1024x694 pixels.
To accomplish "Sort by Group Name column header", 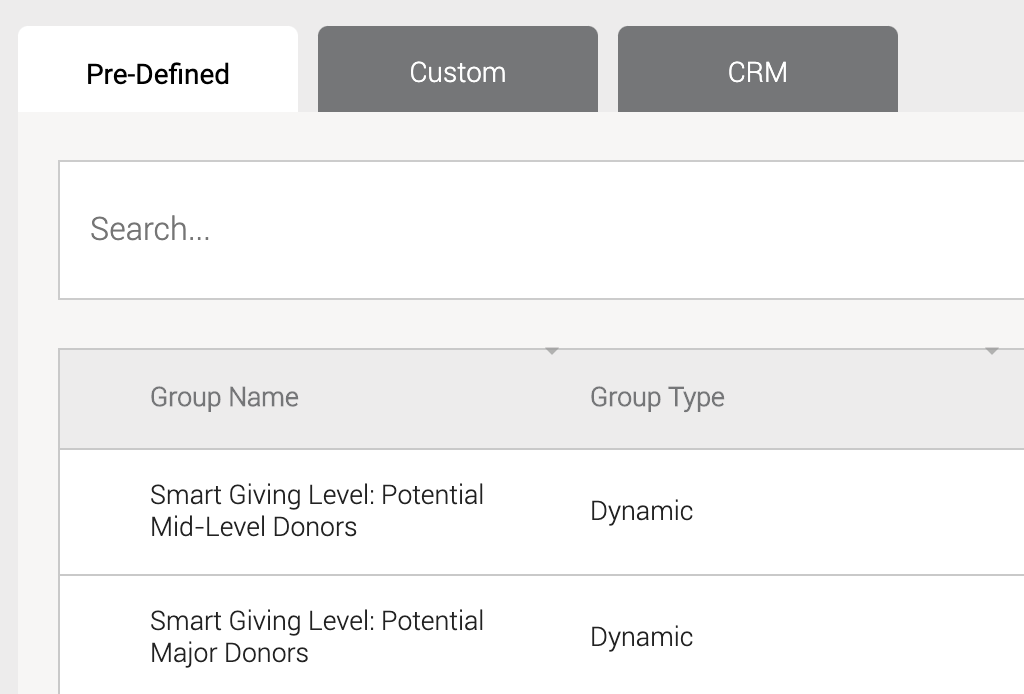I will [224, 397].
